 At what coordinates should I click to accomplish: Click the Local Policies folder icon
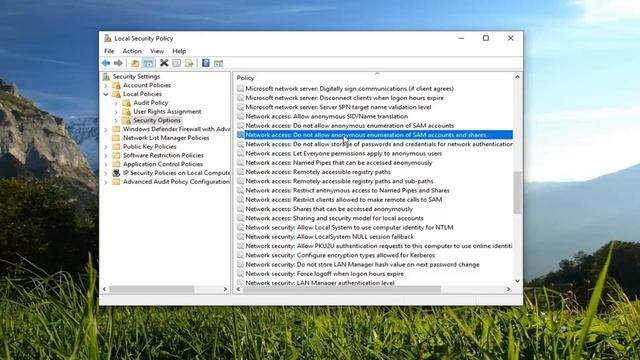point(116,94)
